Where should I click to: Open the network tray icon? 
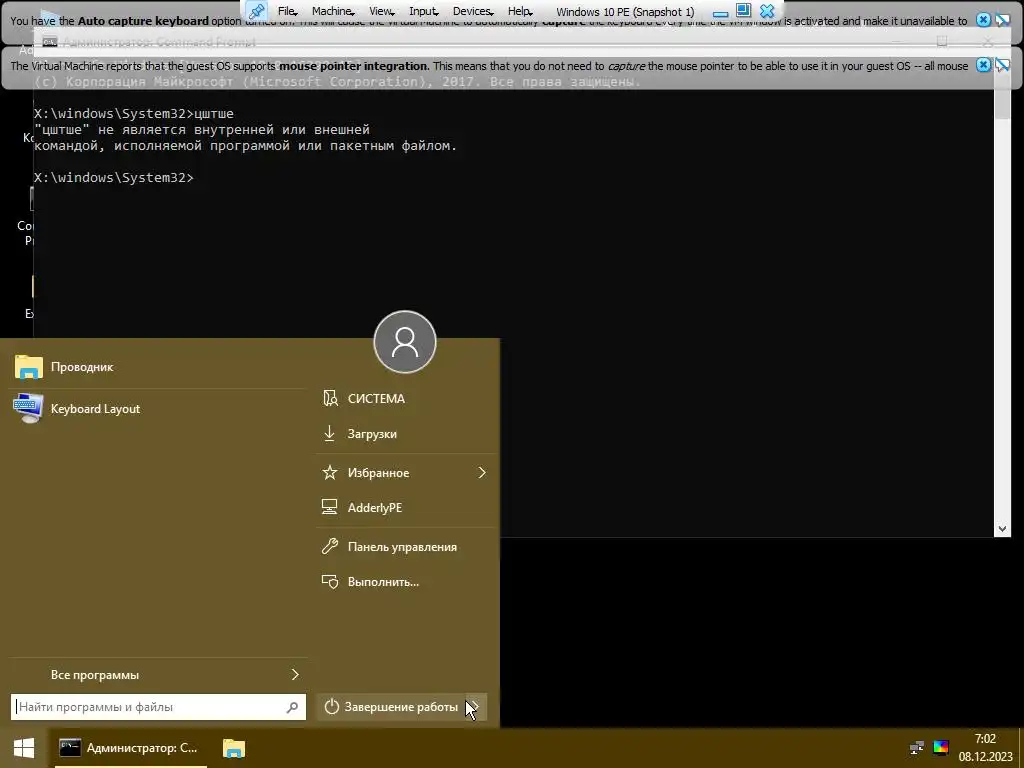point(917,747)
